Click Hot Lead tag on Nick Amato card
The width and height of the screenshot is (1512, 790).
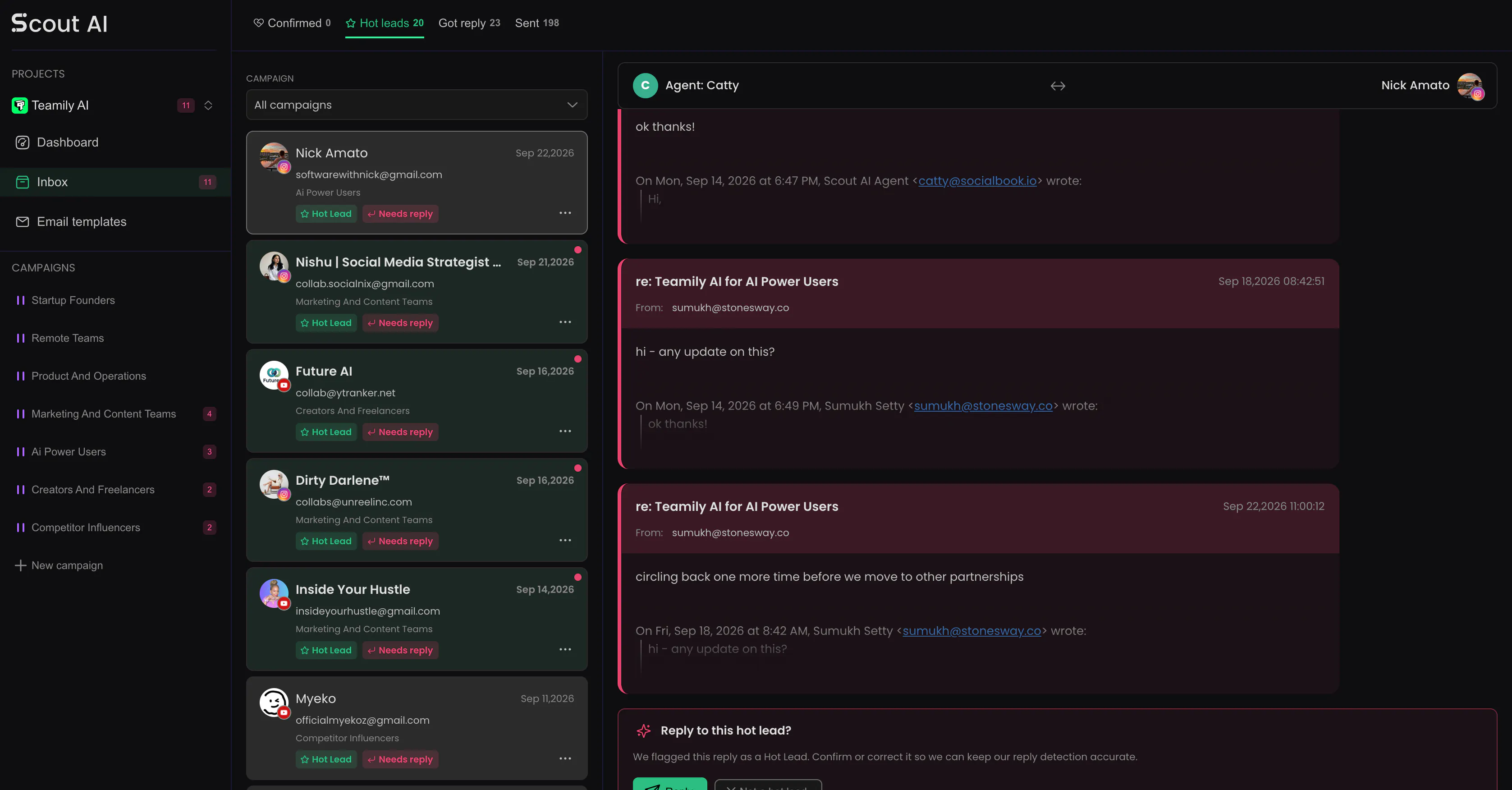tap(326, 214)
